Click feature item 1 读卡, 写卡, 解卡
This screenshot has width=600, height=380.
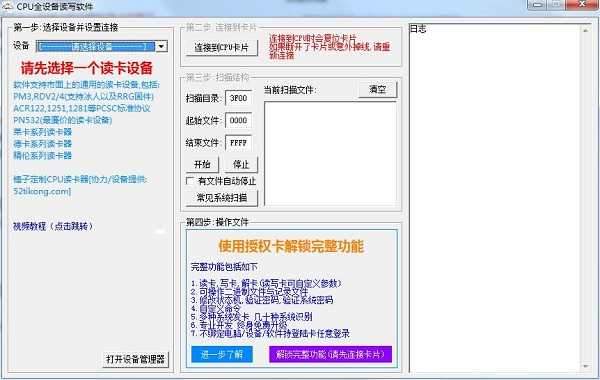click(266, 284)
